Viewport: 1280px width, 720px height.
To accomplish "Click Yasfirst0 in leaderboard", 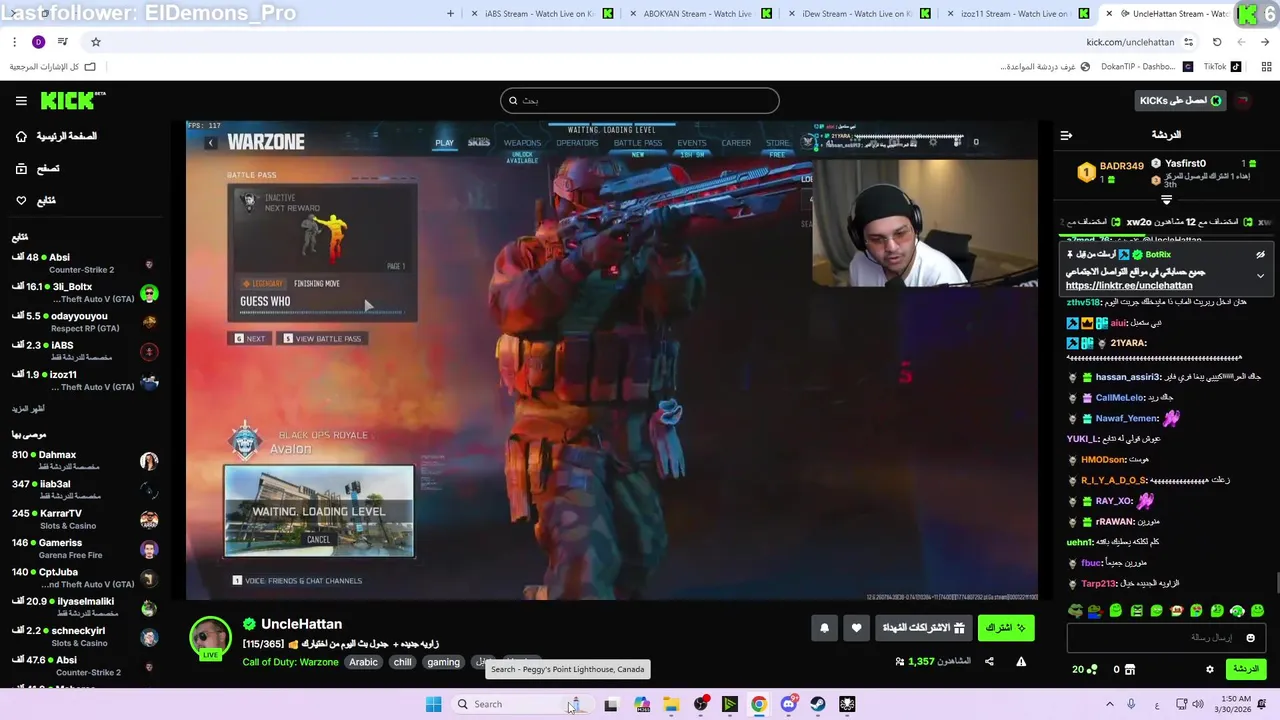I will 1185,163.
